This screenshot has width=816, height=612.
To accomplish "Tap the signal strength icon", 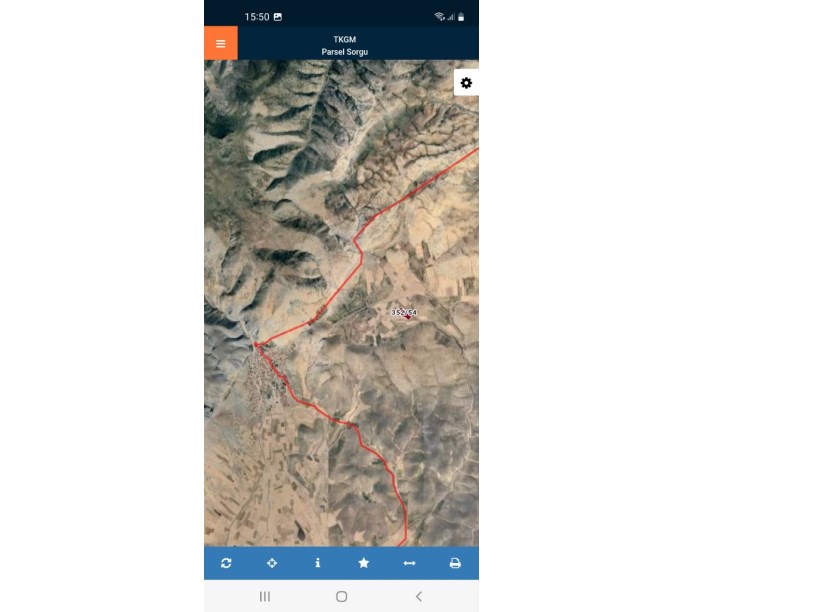I will [451, 17].
